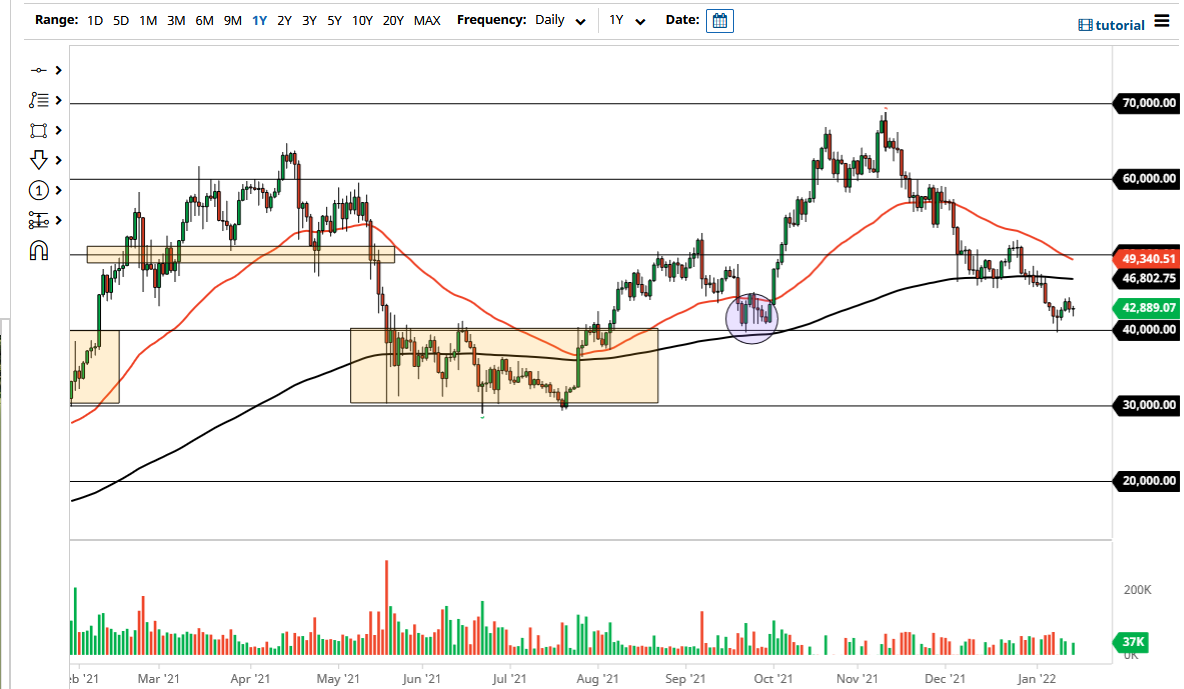Viewport: 1184px width, 689px height.
Task: Open the calendar date picker
Action: 720,20
